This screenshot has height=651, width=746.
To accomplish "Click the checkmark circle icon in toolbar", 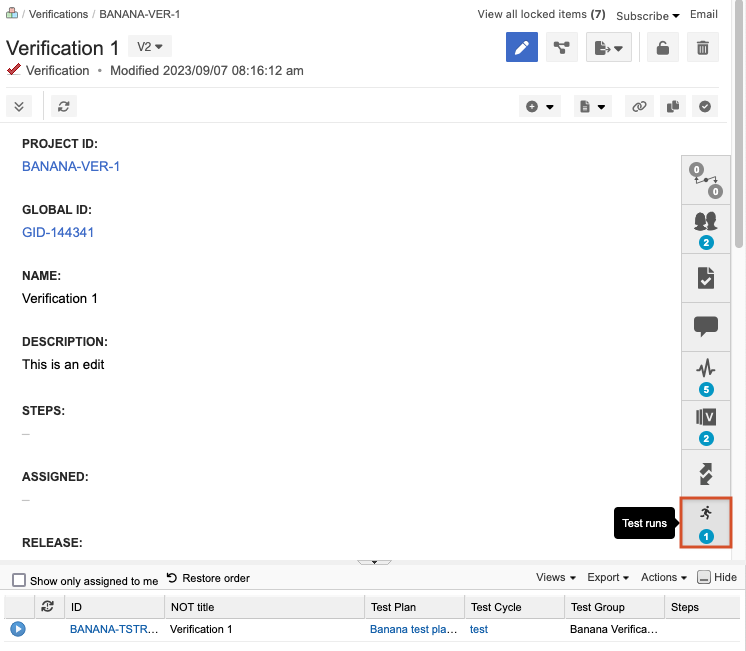I will tap(705, 106).
